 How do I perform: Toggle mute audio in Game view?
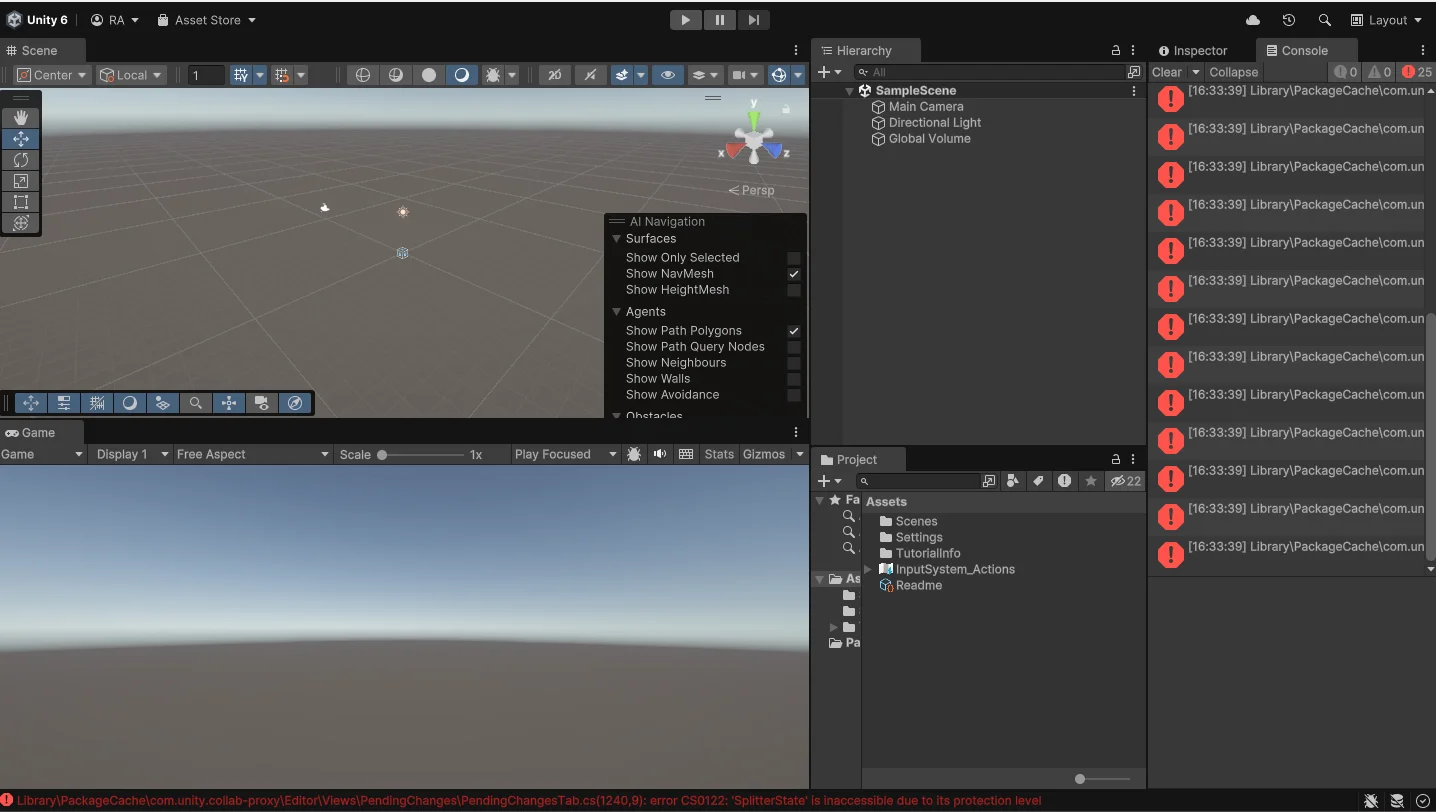point(660,454)
